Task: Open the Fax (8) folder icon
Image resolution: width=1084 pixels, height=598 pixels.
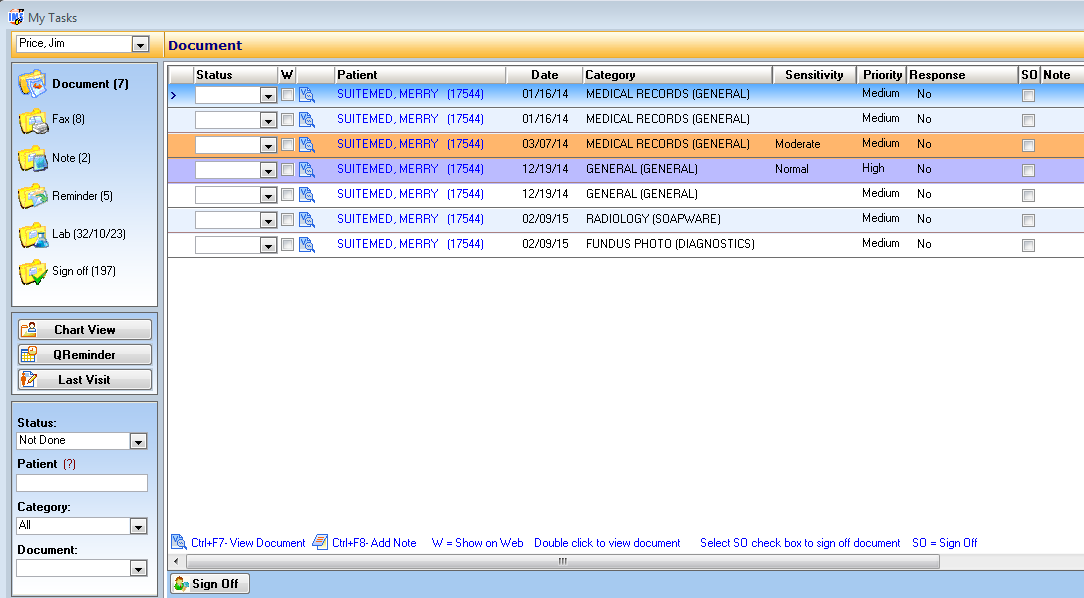Action: (32, 121)
